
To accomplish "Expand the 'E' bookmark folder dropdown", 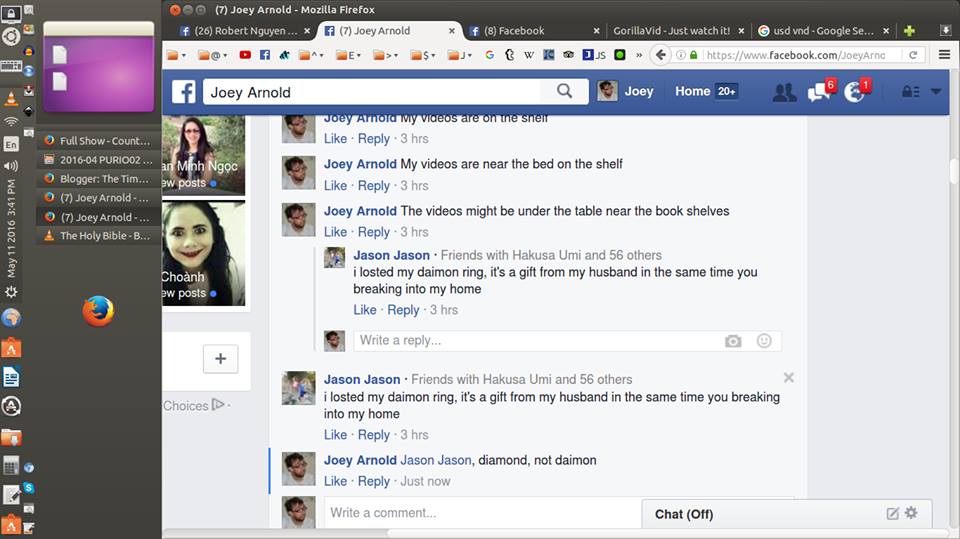I will [348, 55].
